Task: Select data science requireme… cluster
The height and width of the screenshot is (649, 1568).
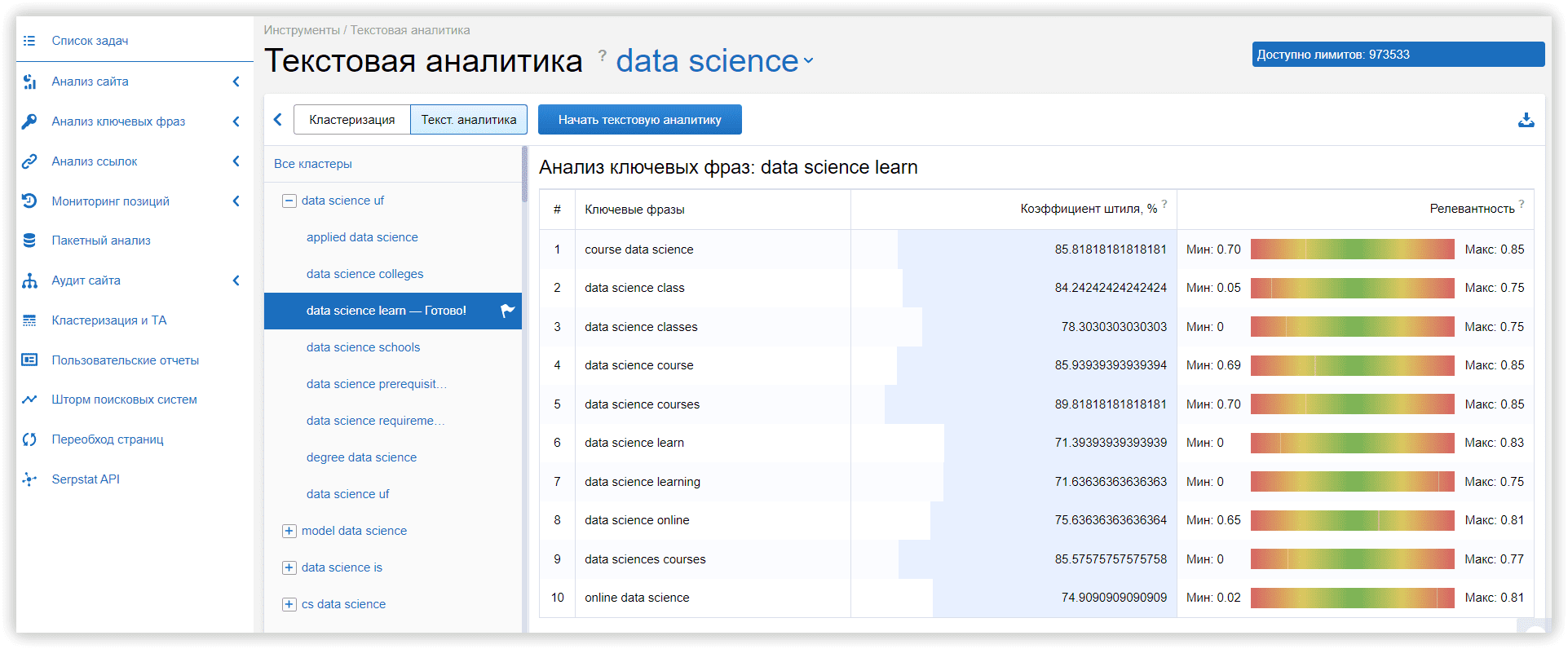Action: pyautogui.click(x=376, y=421)
